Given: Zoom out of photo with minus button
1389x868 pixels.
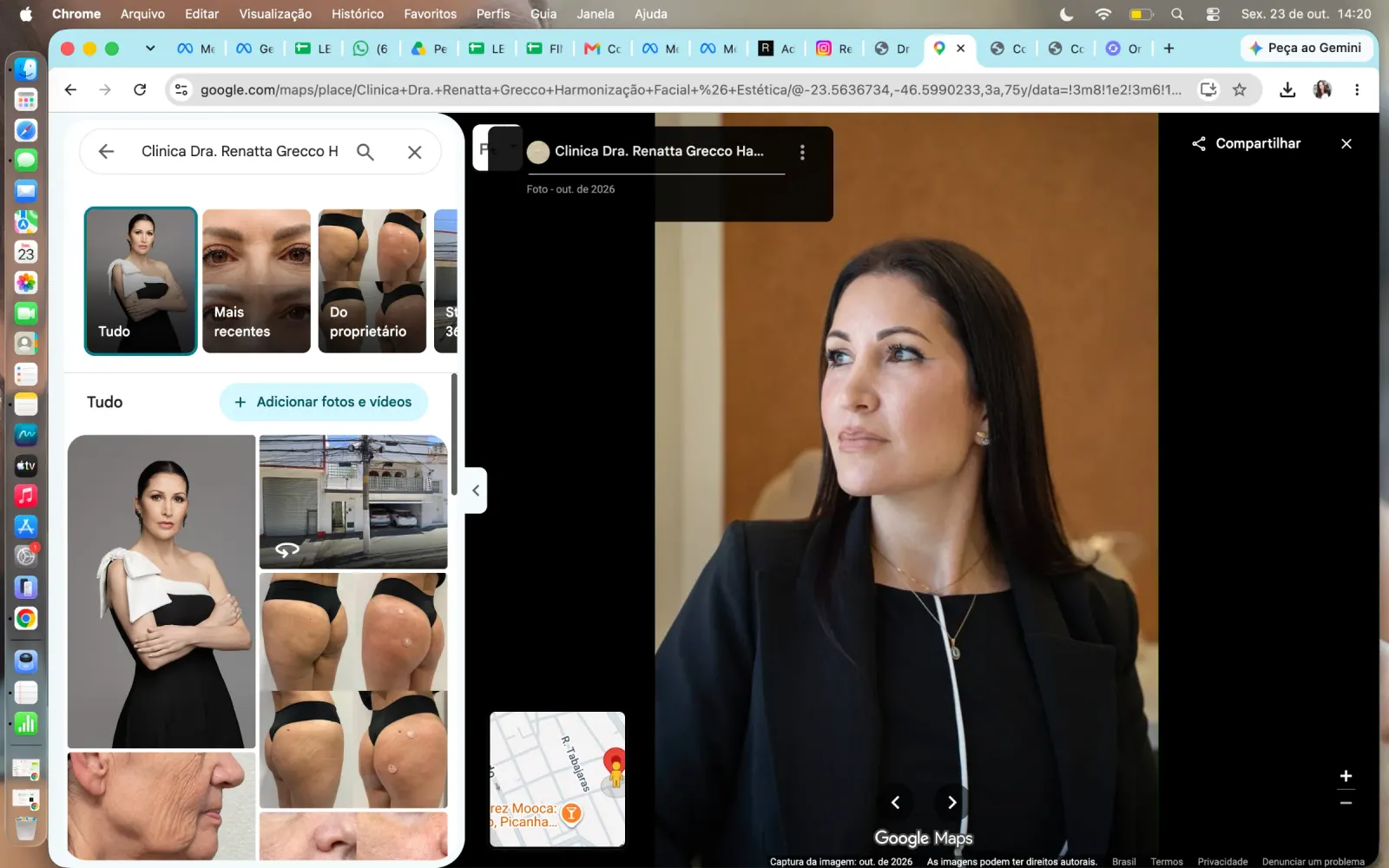Looking at the screenshot, I should (x=1346, y=804).
